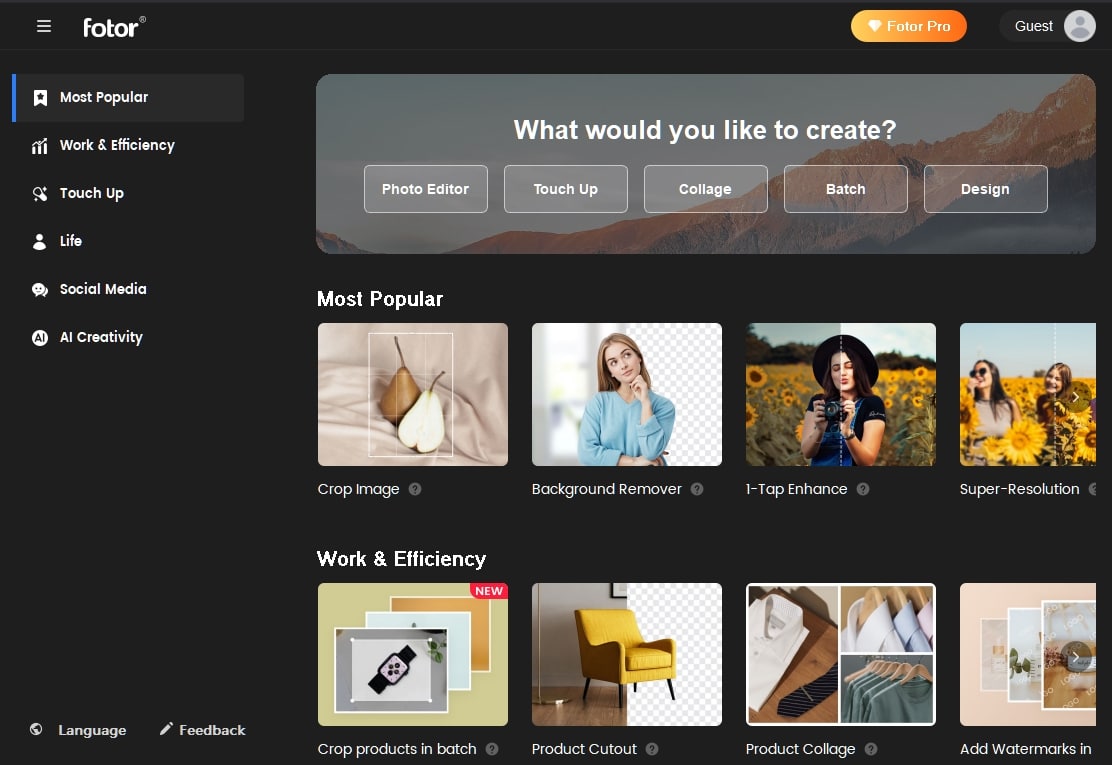Open the Crop Image pear thumbnail
Image resolution: width=1112 pixels, height=765 pixels.
413,395
